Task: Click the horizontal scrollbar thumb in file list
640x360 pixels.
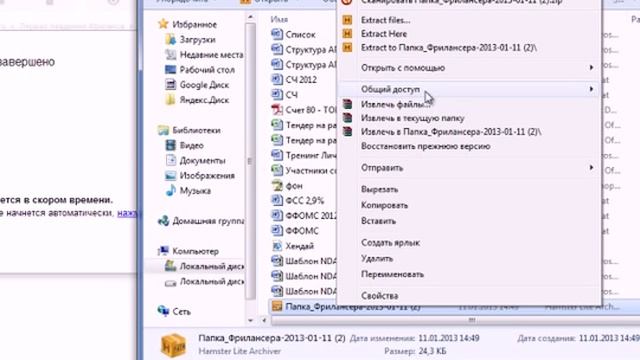Action: click(x=455, y=320)
